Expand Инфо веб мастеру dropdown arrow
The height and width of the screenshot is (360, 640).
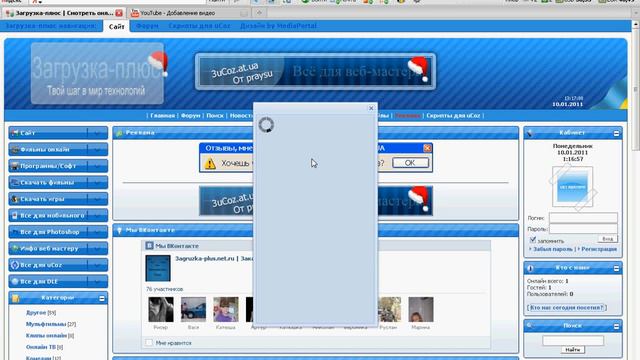(97, 249)
